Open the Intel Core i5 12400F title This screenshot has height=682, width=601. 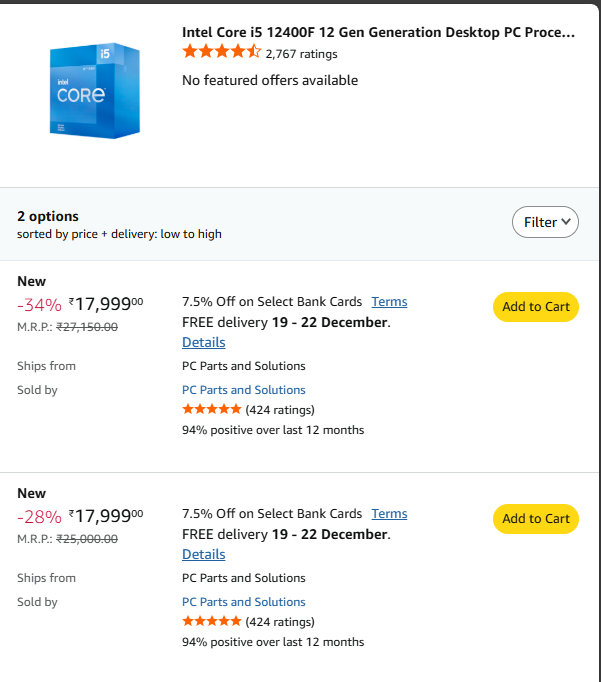tap(378, 32)
